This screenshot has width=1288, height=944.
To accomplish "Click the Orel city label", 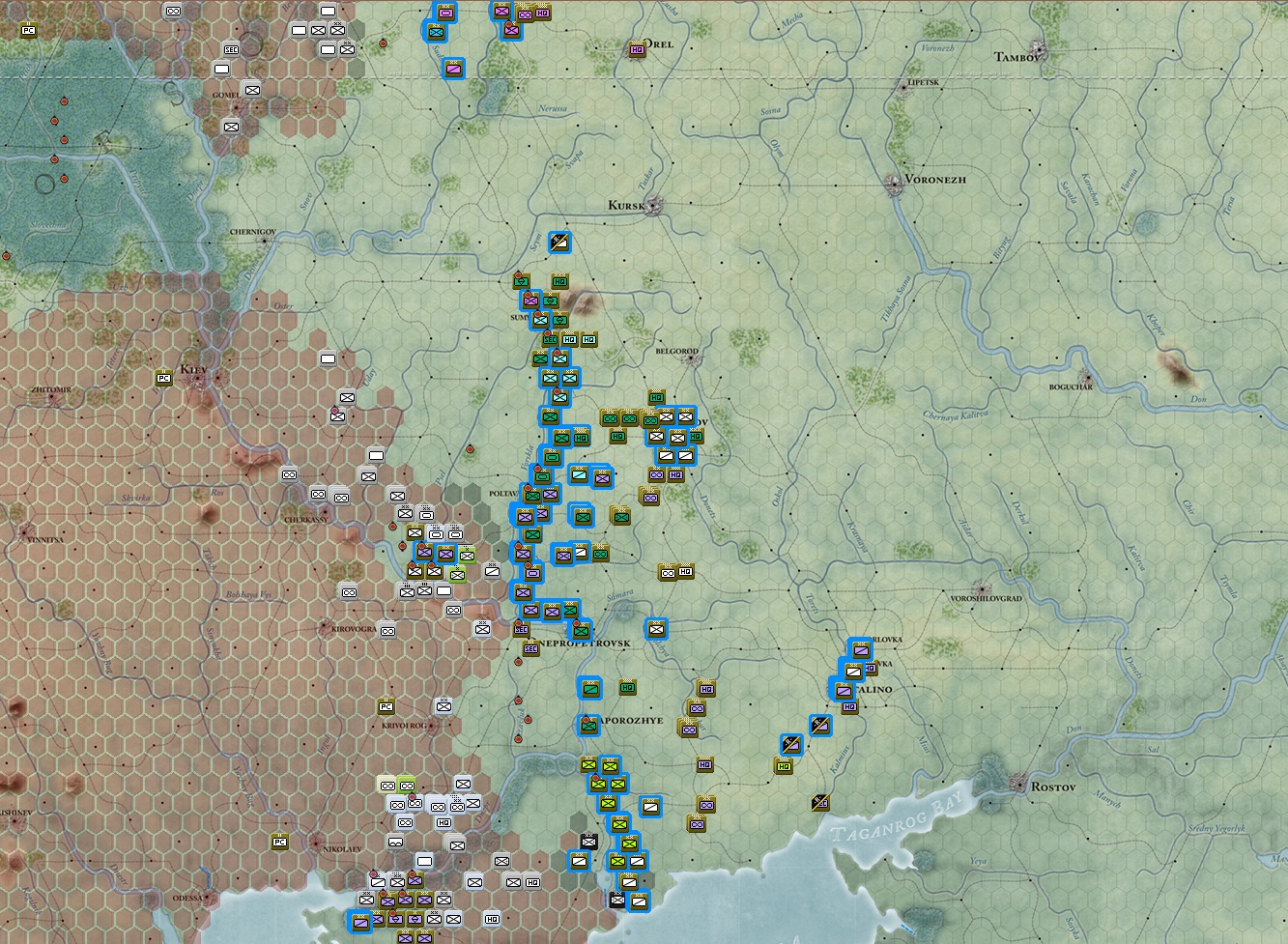I will [659, 44].
